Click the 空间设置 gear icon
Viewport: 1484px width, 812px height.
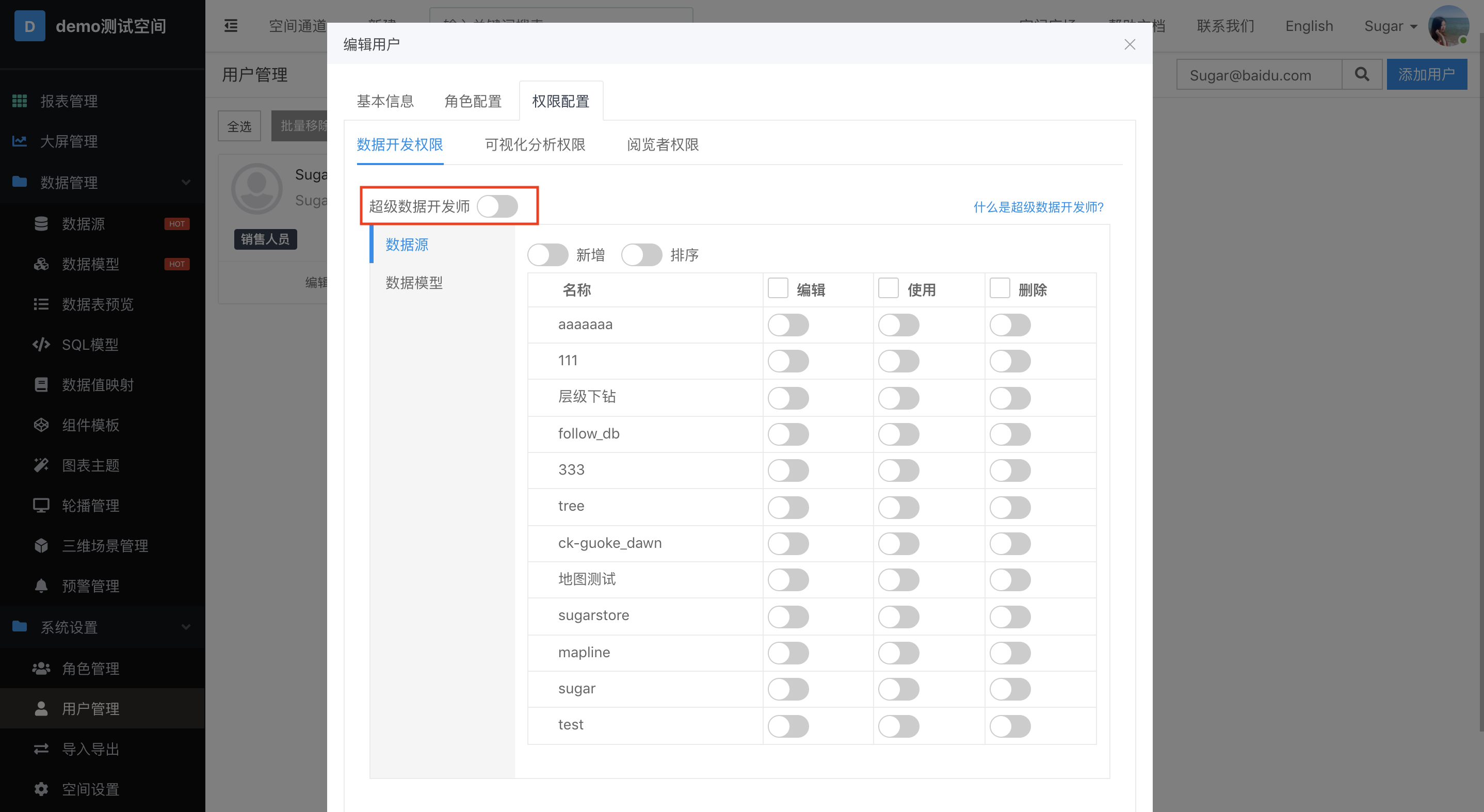coord(41,789)
